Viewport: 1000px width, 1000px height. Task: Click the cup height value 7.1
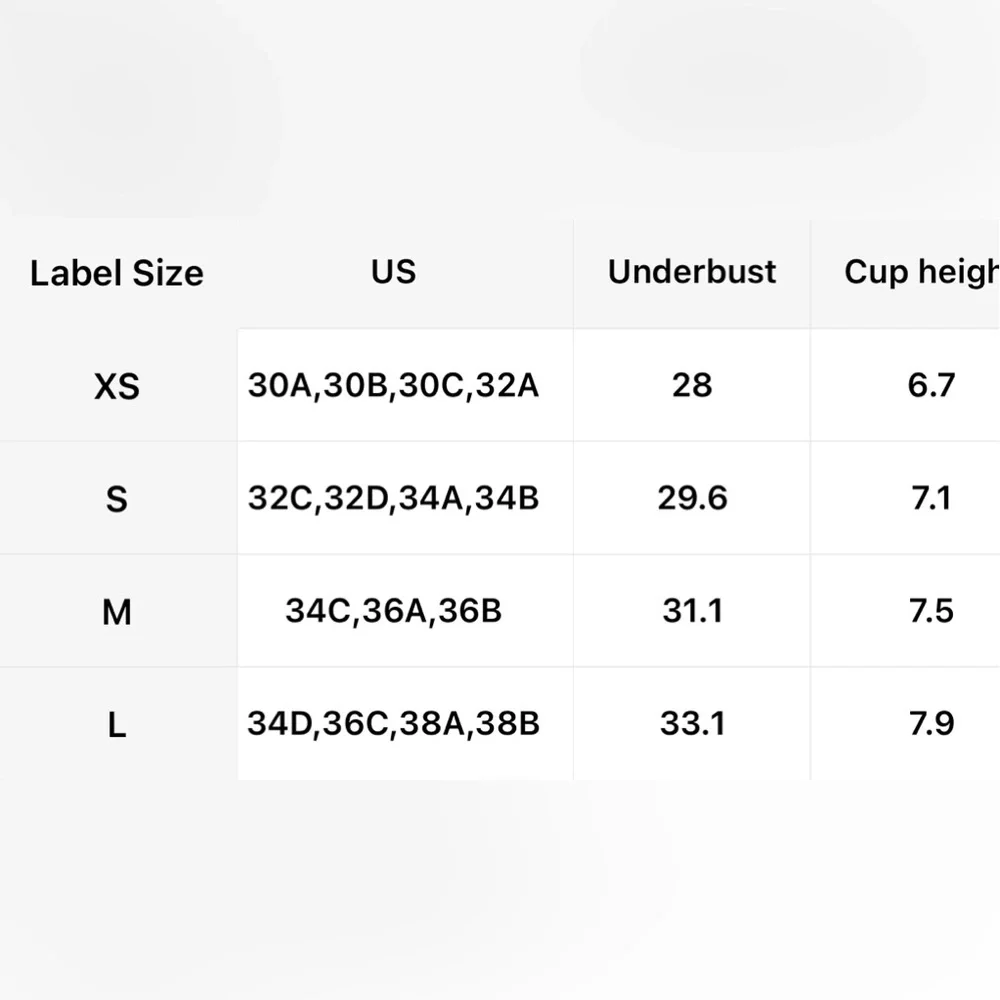click(x=931, y=498)
